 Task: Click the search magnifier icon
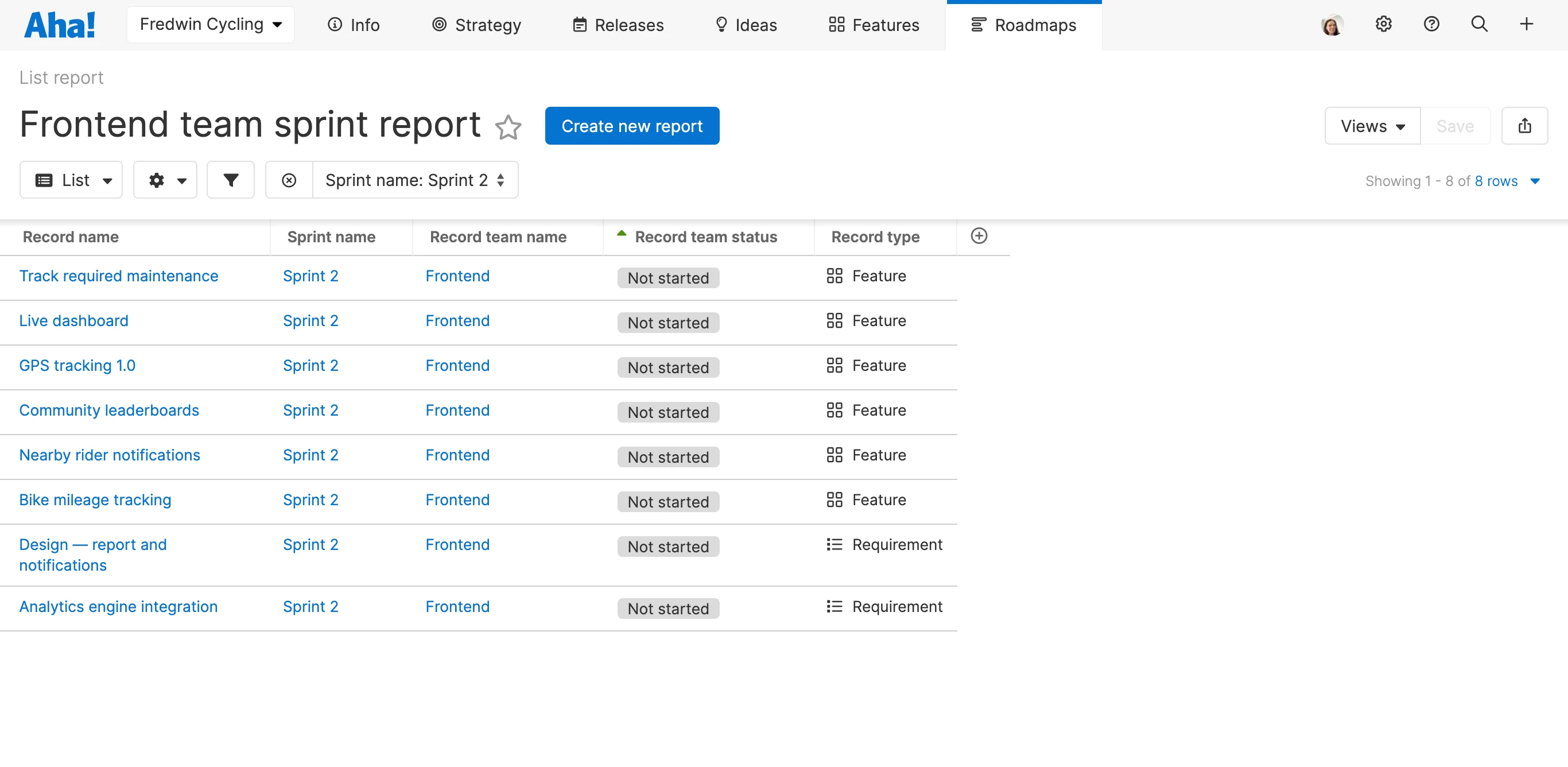(x=1478, y=24)
